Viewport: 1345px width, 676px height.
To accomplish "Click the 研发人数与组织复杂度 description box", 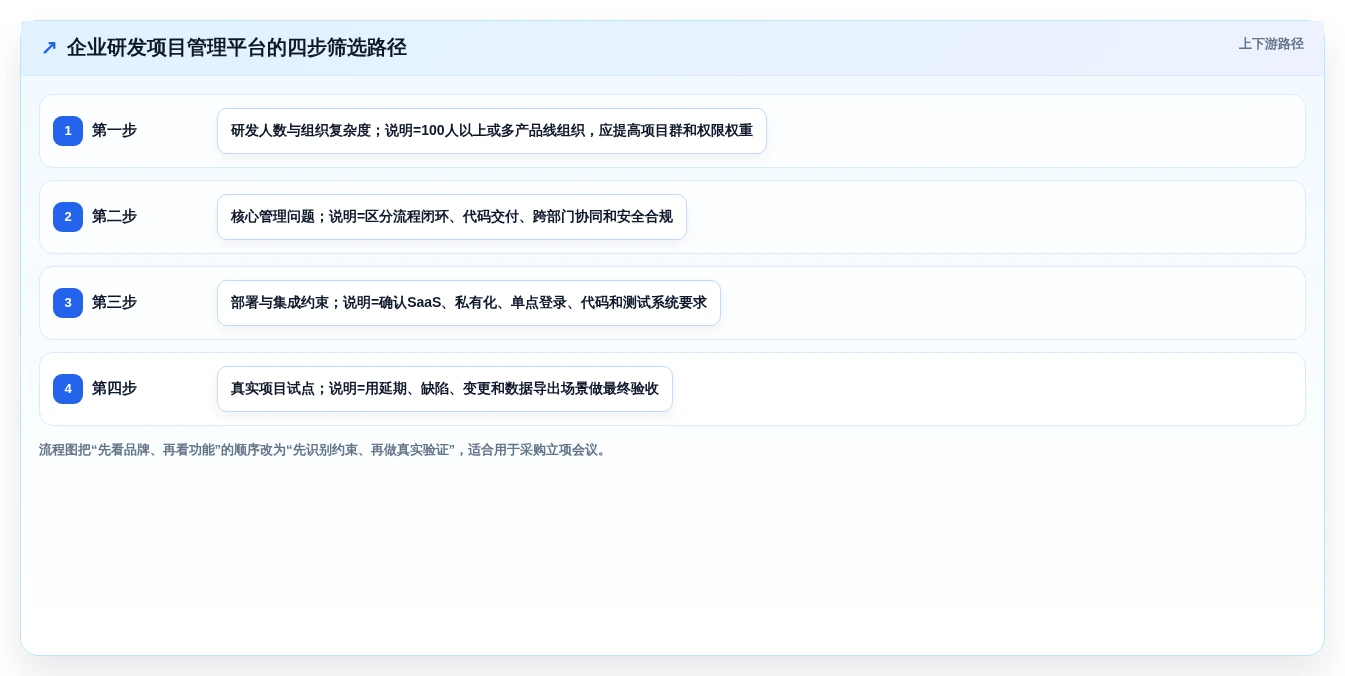I will coord(492,131).
